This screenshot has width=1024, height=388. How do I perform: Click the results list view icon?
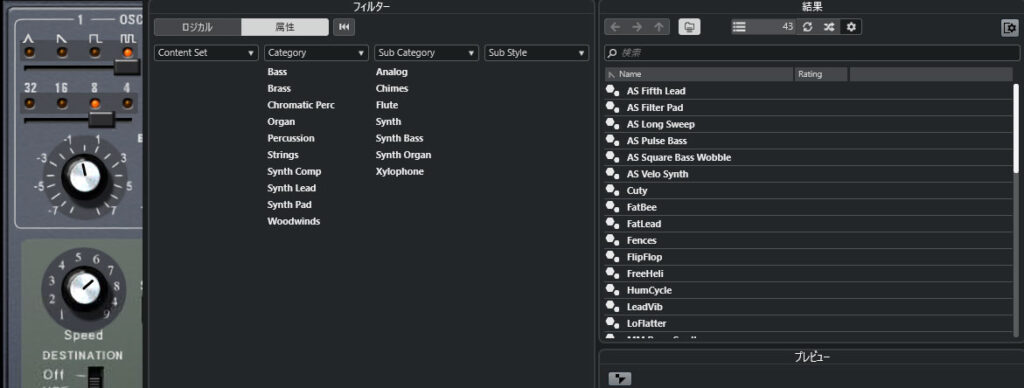click(739, 27)
